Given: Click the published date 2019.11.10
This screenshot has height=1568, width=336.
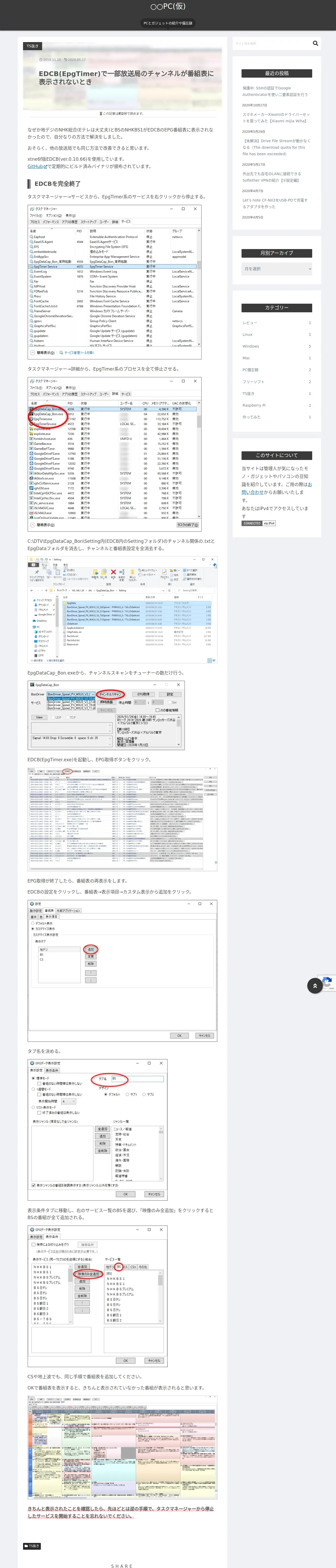Looking at the screenshot, I should tap(51, 60).
